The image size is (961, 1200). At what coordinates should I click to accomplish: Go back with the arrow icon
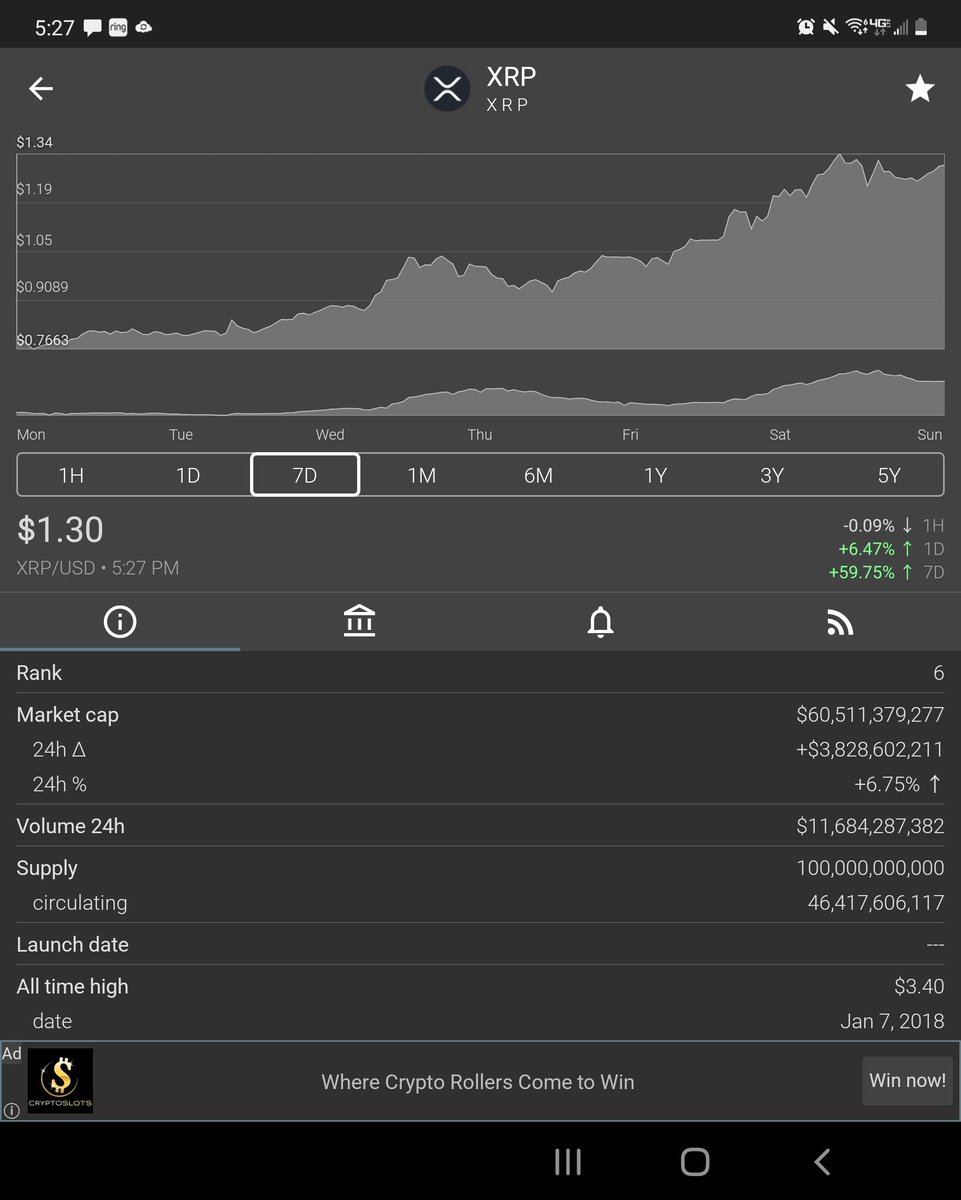pyautogui.click(x=40, y=88)
